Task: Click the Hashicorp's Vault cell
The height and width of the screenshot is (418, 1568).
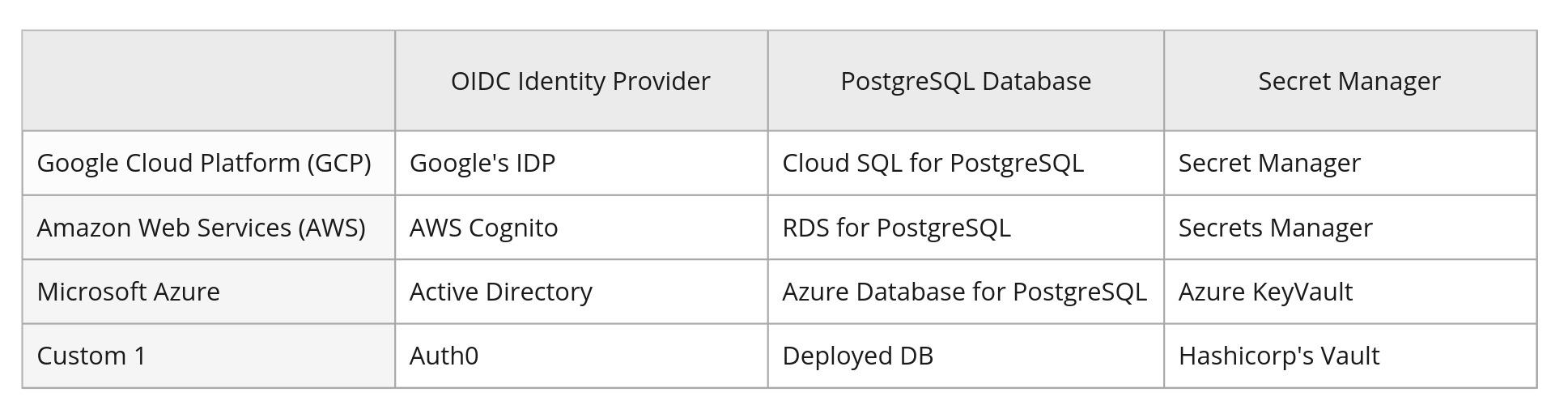Action: (x=1278, y=356)
